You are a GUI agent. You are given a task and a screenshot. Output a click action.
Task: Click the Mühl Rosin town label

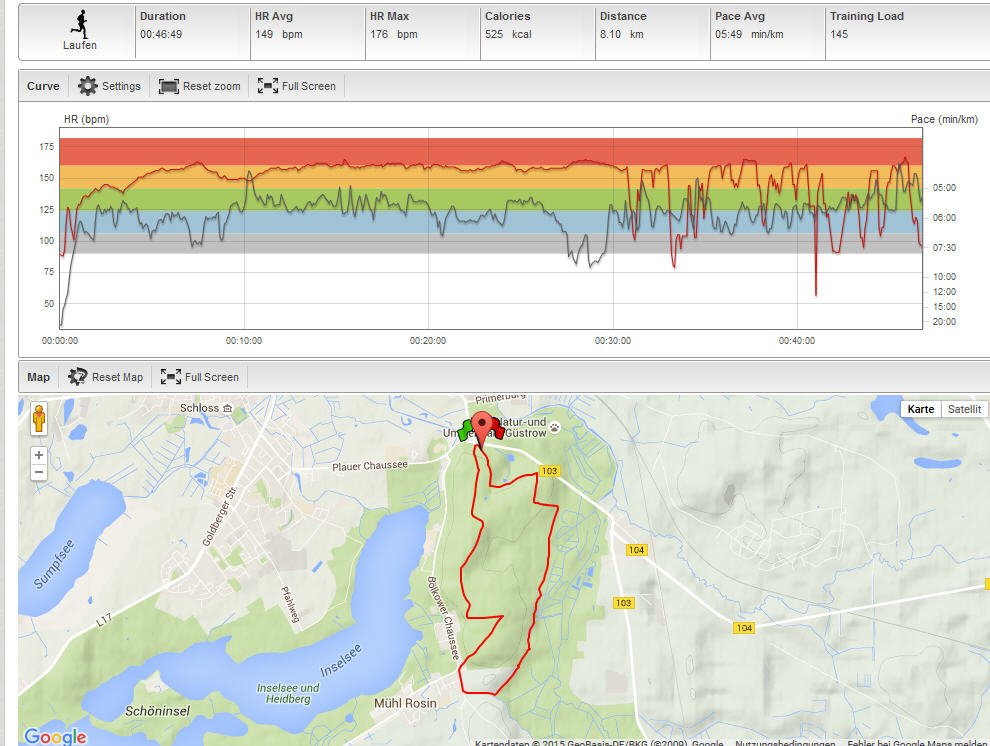coord(405,703)
